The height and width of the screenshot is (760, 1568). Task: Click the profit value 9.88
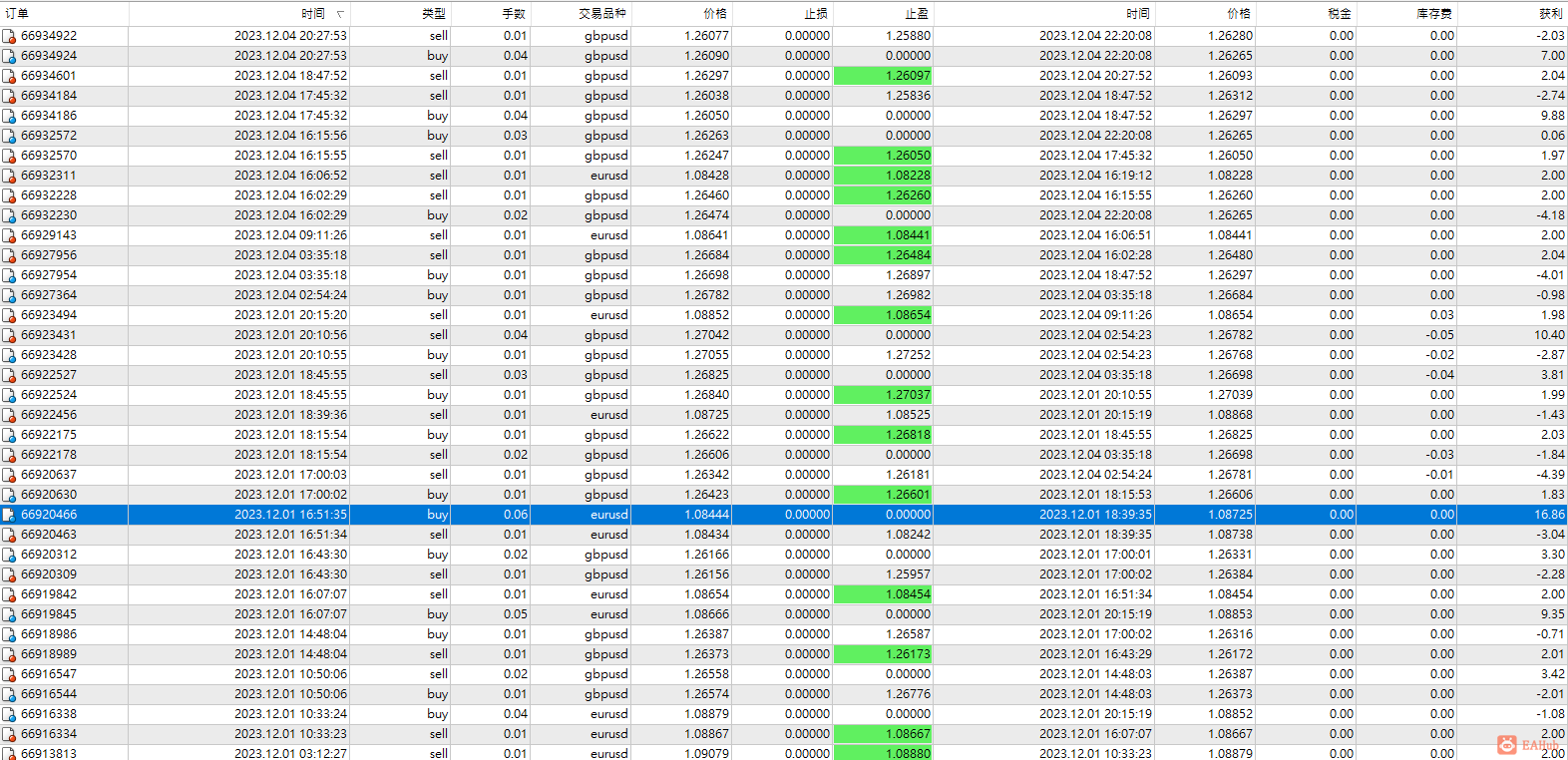1553,116
